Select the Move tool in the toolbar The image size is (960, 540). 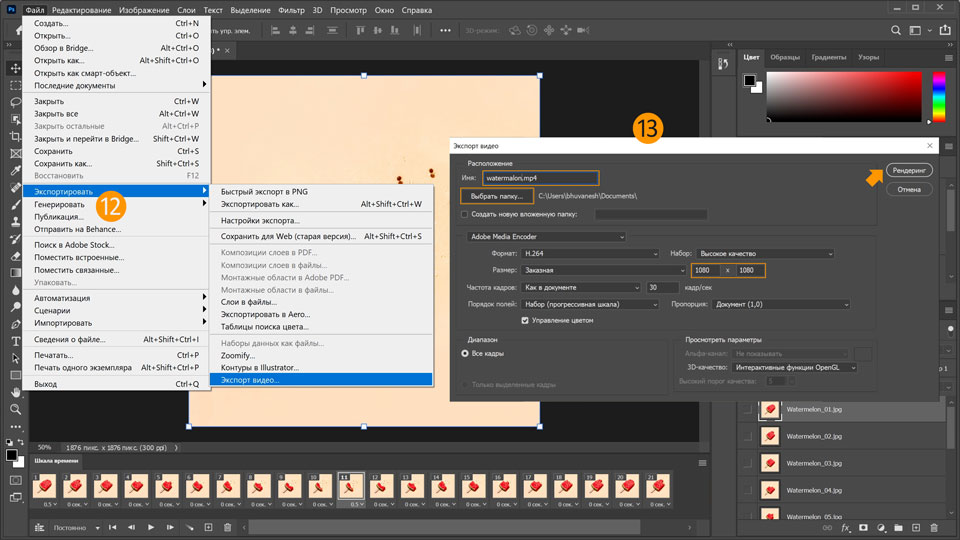point(16,68)
